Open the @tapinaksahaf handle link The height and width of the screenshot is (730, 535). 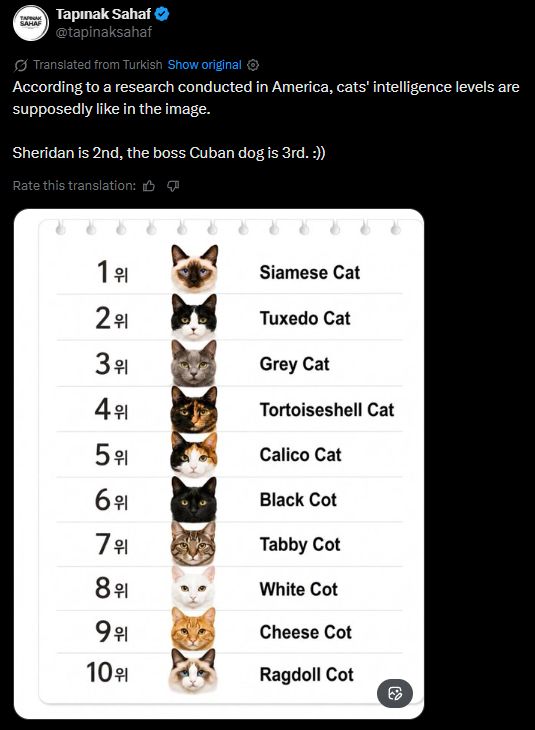click(104, 32)
